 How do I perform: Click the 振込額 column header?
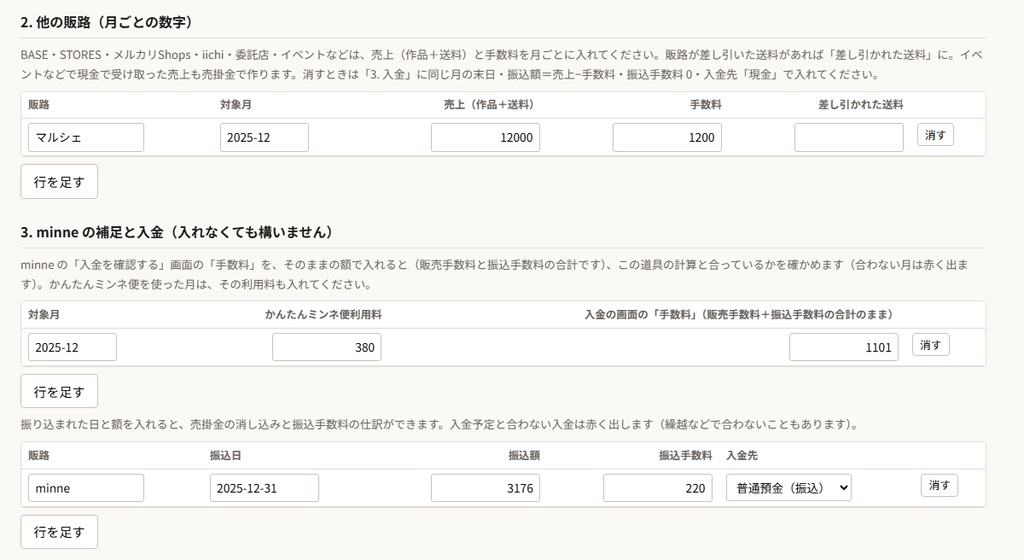[x=524, y=456]
